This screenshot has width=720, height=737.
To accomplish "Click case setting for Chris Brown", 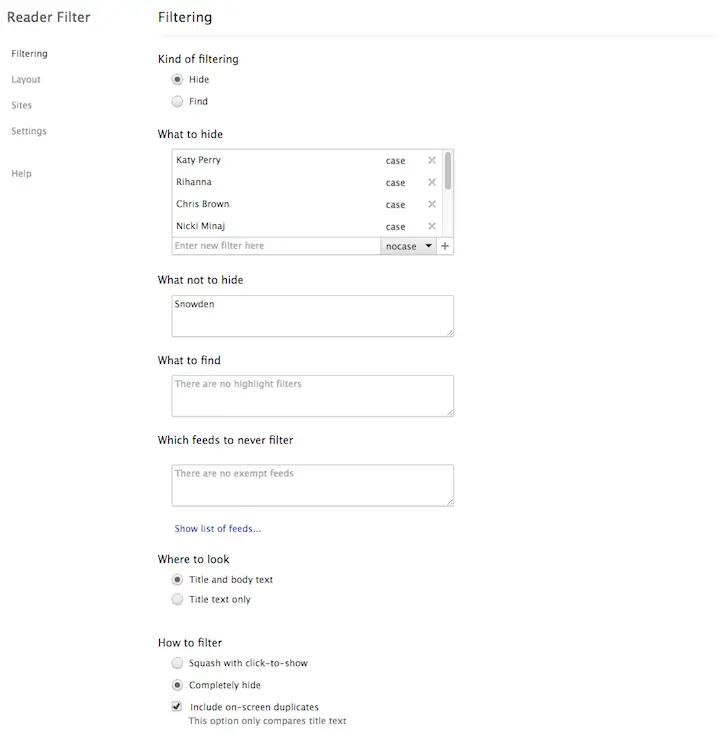I will tap(395, 205).
